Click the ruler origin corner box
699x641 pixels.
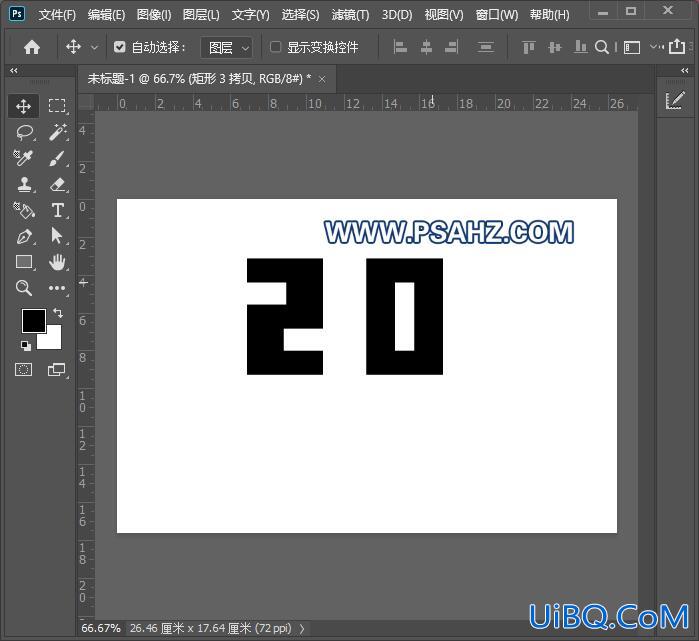86,103
